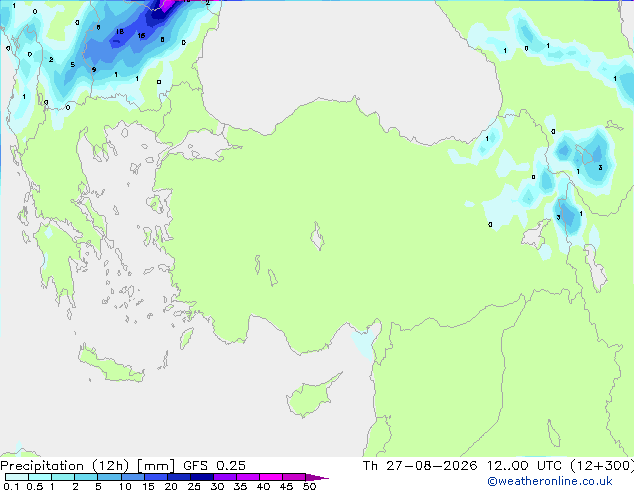The height and width of the screenshot is (490, 634).
Task: Click the '9' precipitation value on map
Action: coord(94,70)
